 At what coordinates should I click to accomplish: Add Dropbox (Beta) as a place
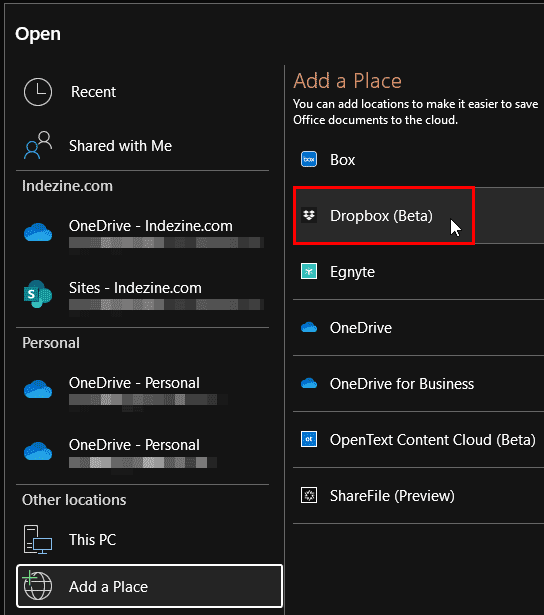pos(418,215)
